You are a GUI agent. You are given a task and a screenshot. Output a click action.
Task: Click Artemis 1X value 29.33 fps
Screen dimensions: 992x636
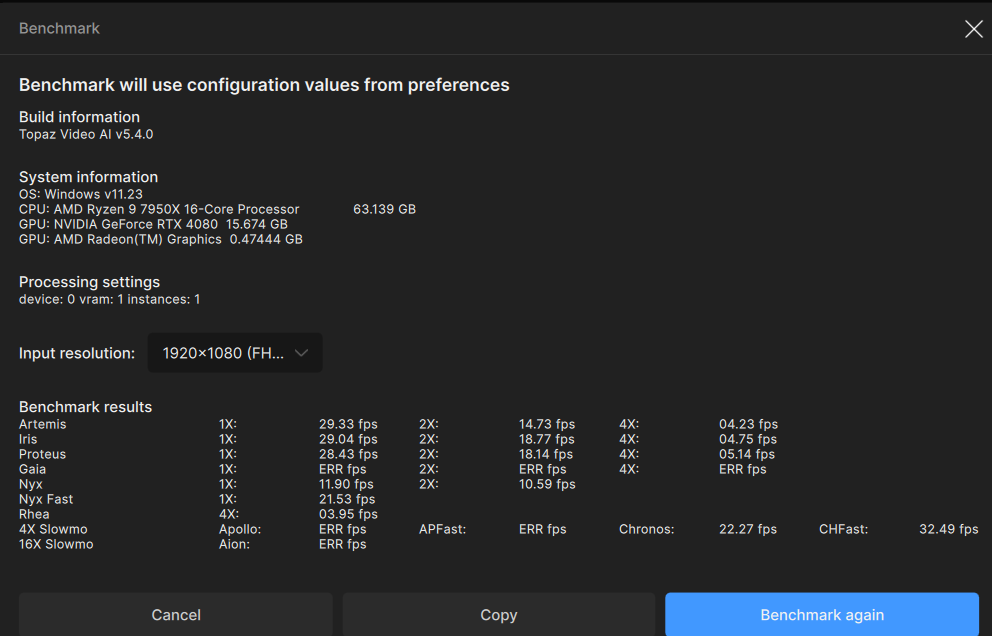coord(348,424)
